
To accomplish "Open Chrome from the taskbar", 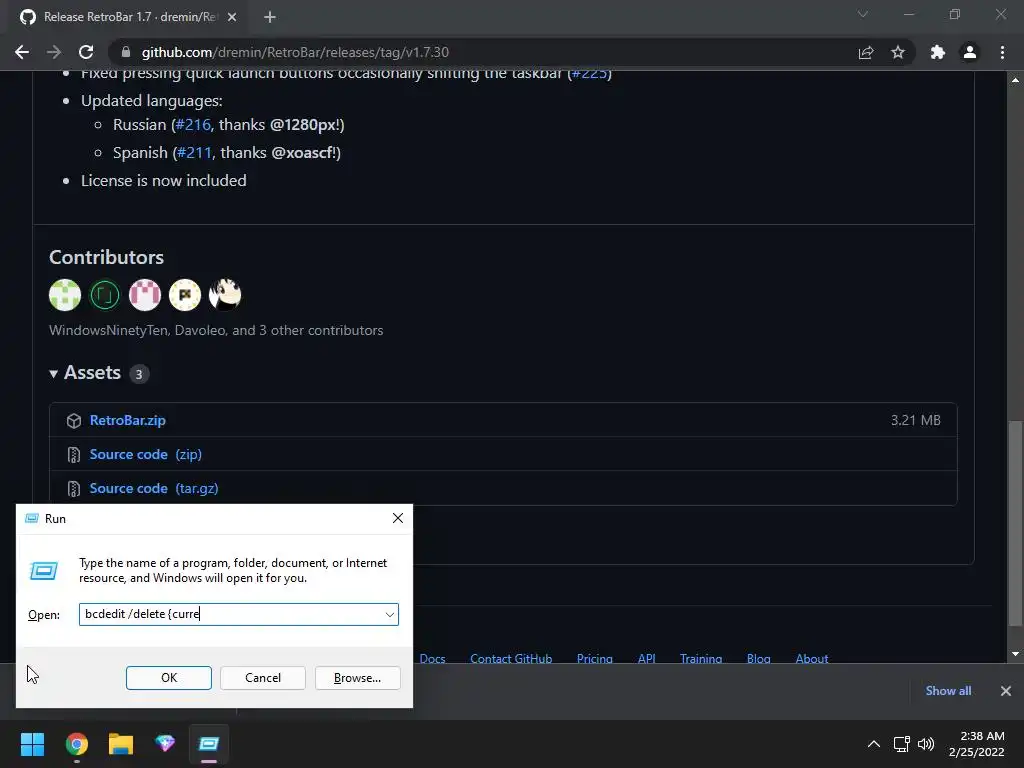I will coord(76,744).
